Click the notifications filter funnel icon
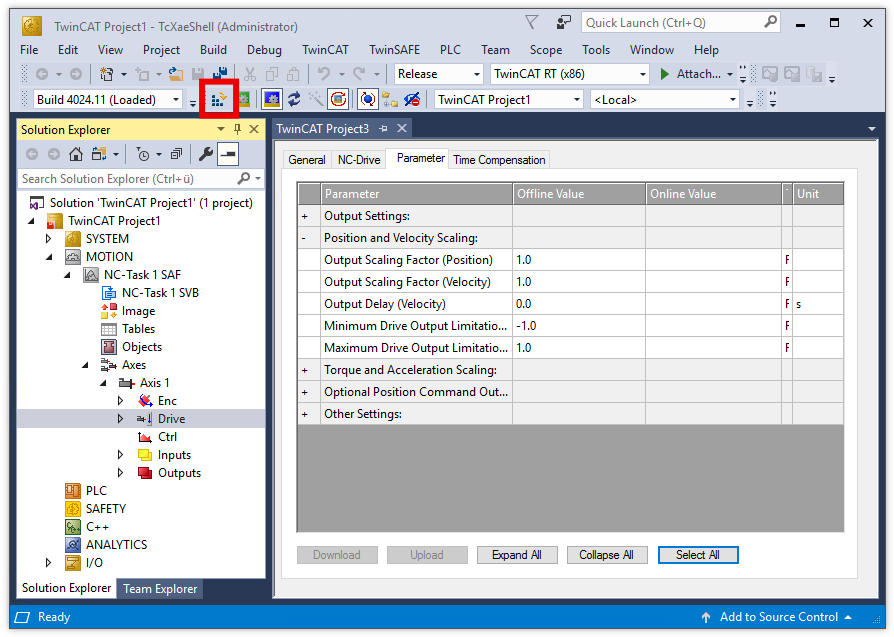Viewport: 894px width, 637px height. pyautogui.click(x=531, y=22)
